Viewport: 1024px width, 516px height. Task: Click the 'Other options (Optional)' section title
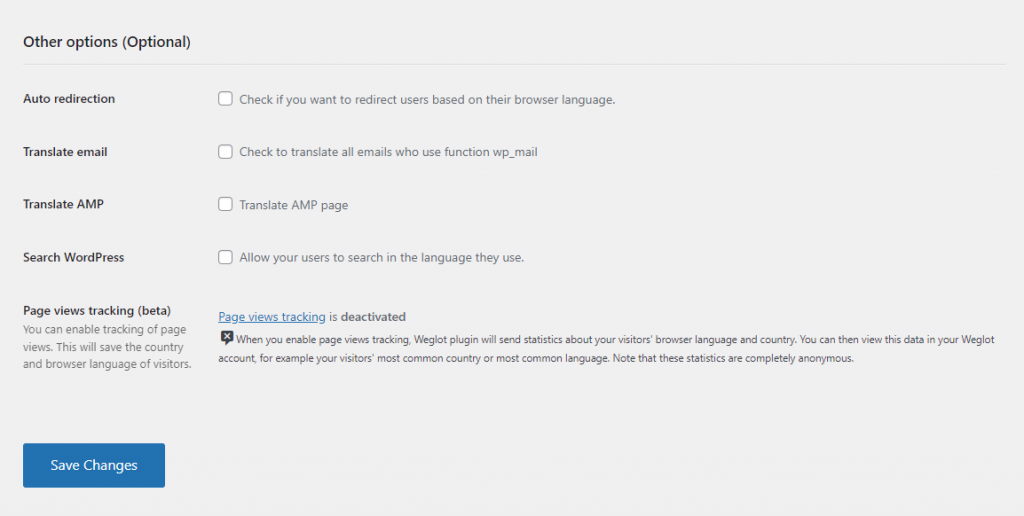click(x=107, y=42)
